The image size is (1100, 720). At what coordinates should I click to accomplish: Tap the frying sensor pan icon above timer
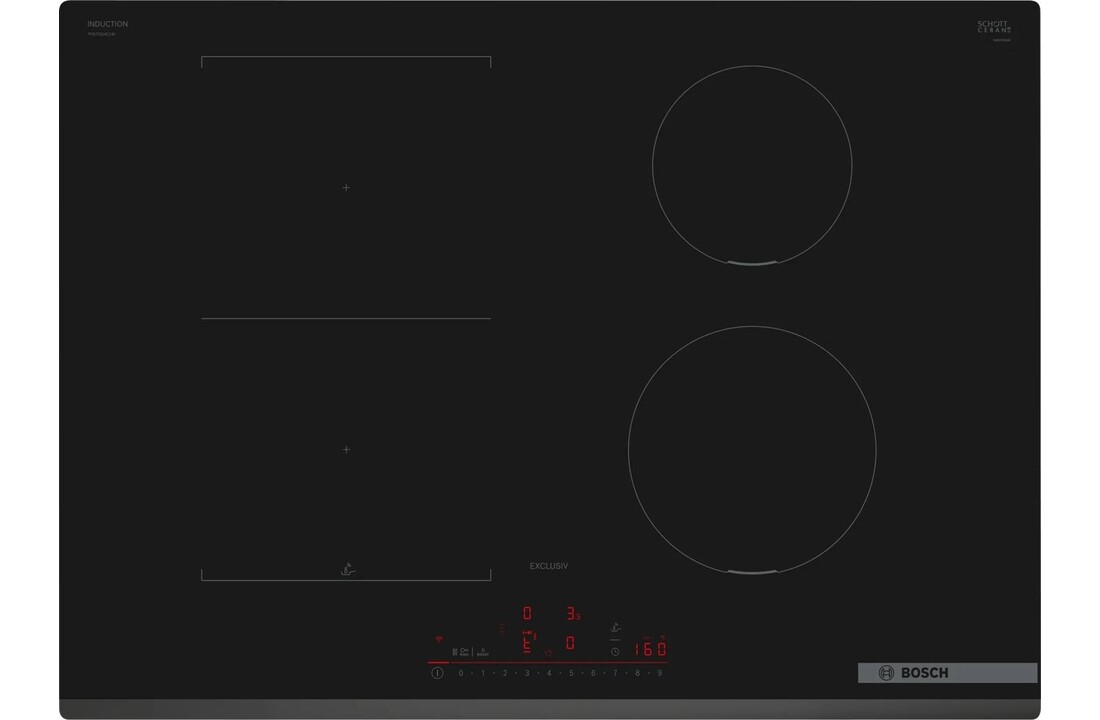pyautogui.click(x=615, y=628)
